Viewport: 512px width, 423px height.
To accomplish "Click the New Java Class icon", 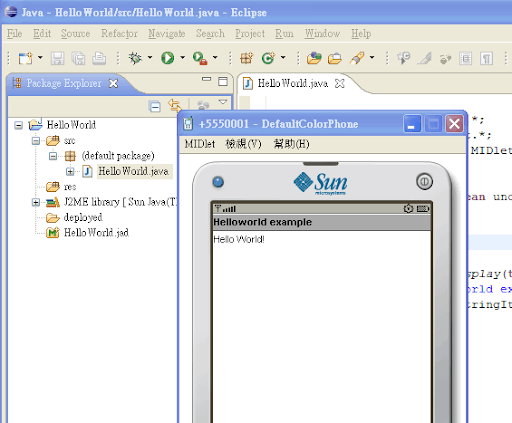I will [268, 58].
